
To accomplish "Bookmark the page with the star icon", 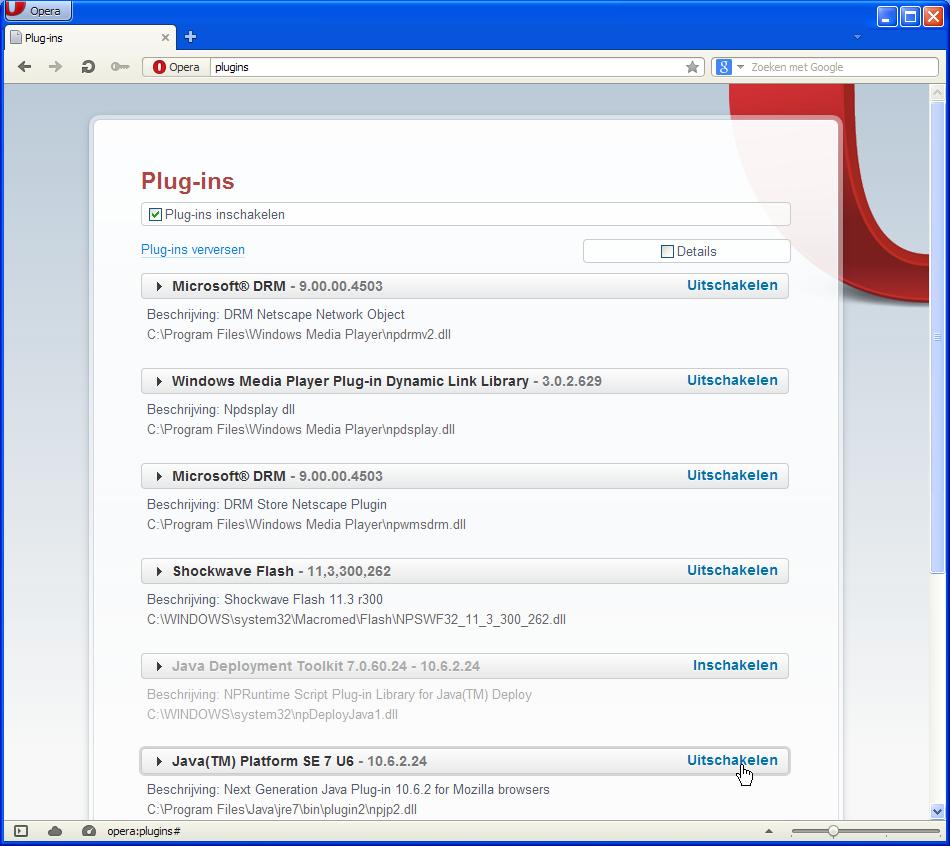I will 692,67.
